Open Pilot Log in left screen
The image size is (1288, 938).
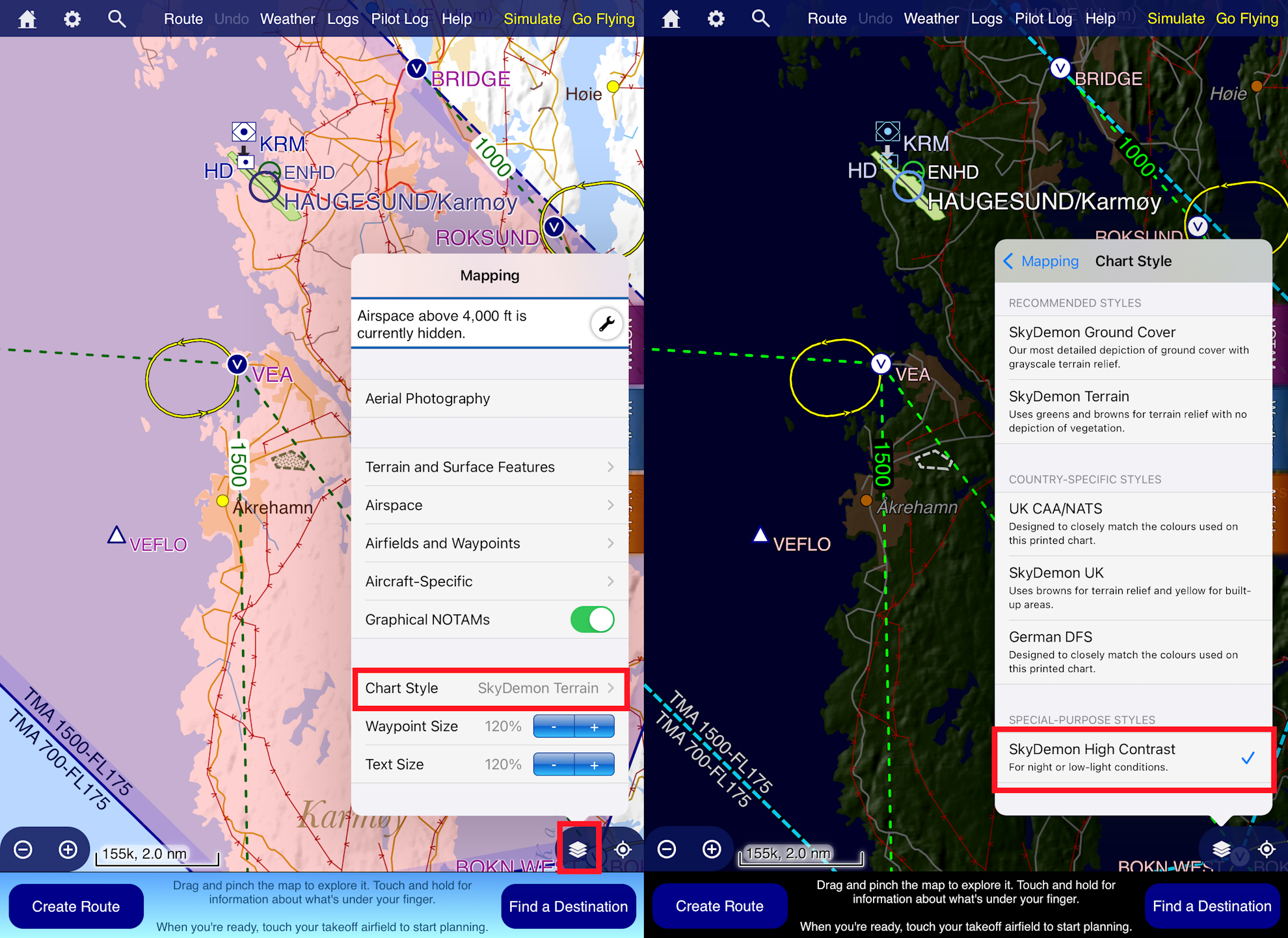pyautogui.click(x=399, y=19)
